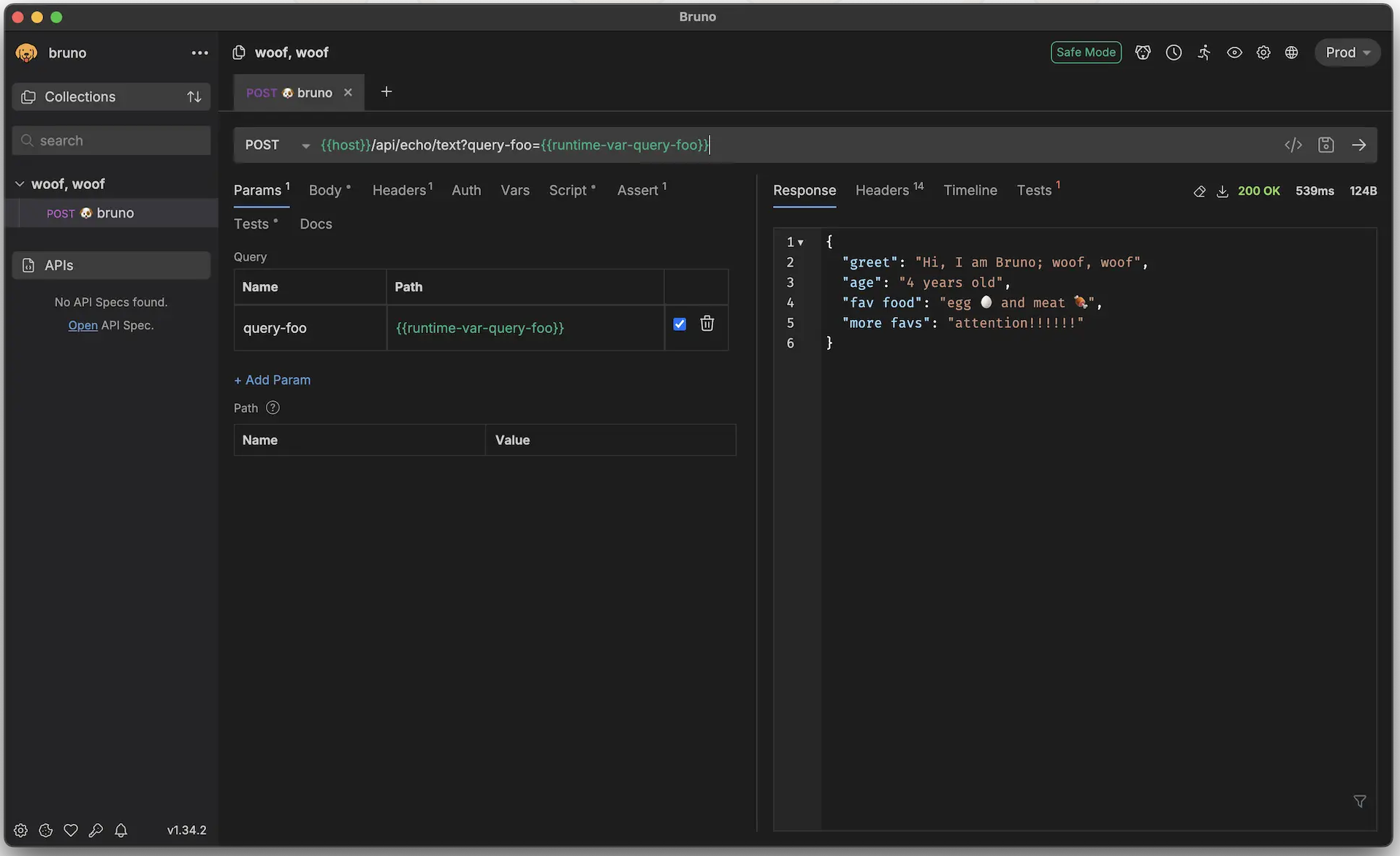This screenshot has height=856, width=1400.
Task: Open the Assert tab
Action: tap(642, 190)
